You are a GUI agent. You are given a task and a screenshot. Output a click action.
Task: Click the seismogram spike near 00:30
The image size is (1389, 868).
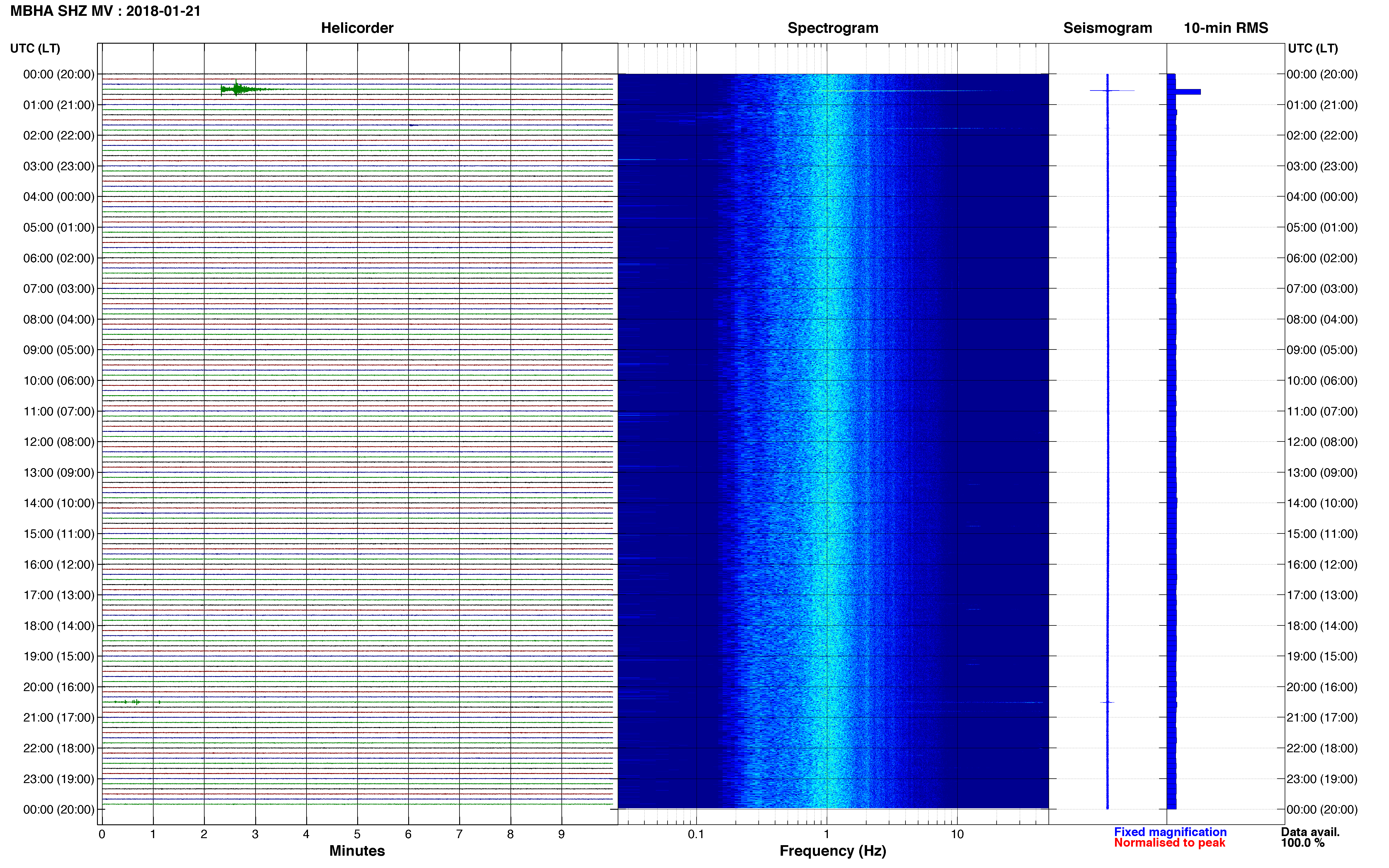(x=1112, y=91)
